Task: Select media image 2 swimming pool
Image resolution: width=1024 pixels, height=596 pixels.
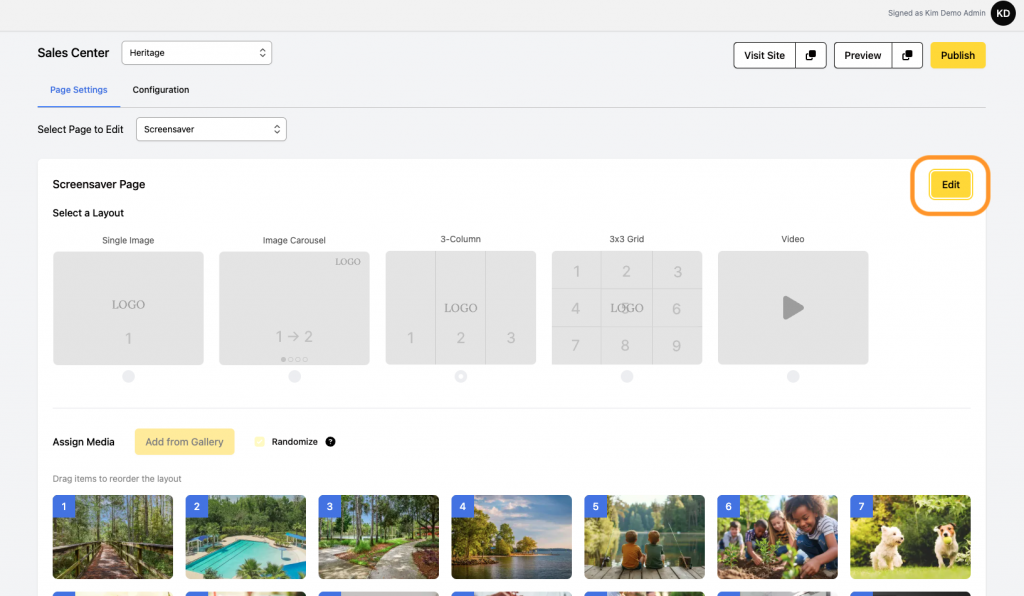Action: [x=246, y=537]
